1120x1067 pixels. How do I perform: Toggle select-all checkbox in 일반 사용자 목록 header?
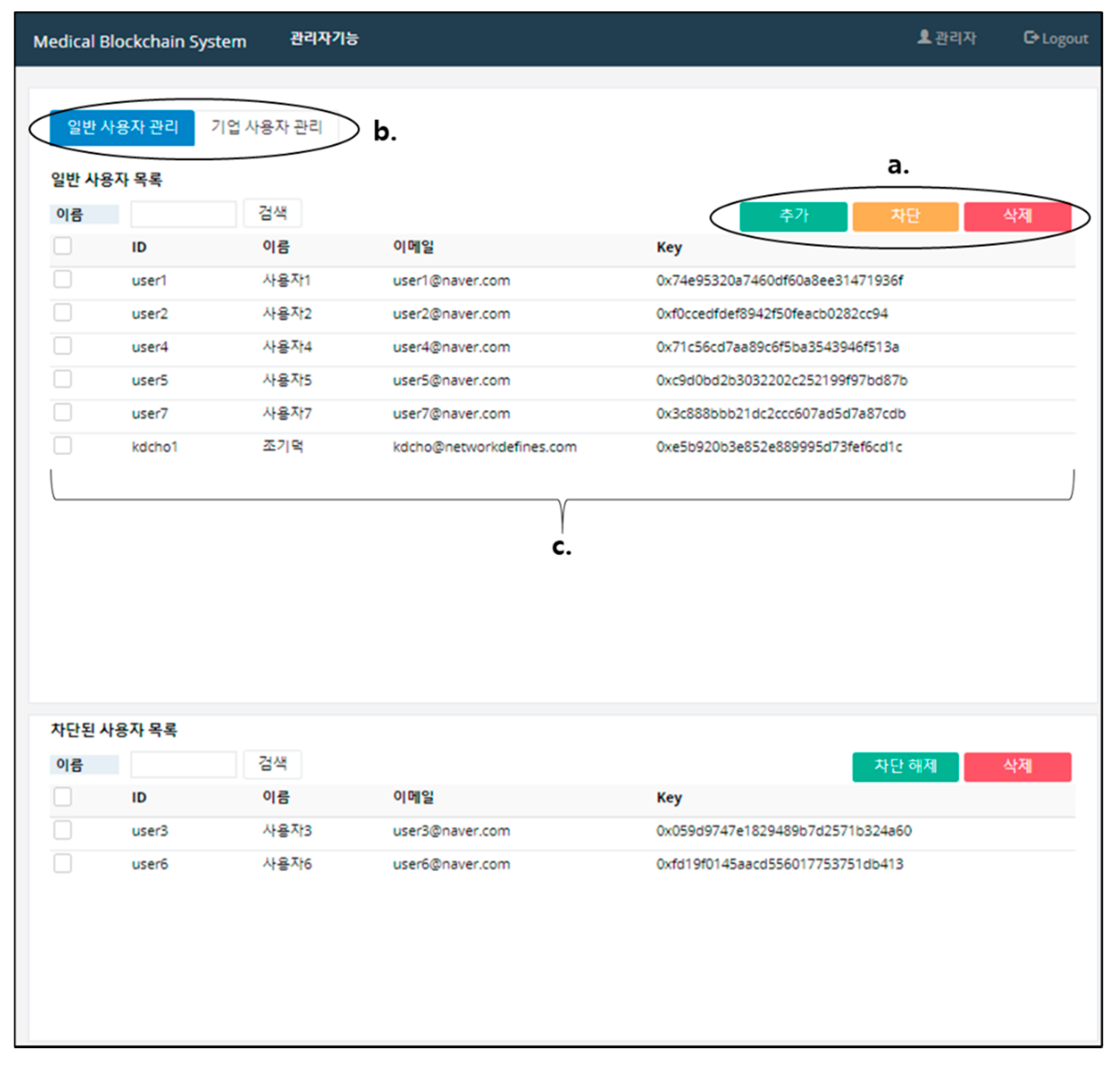point(63,246)
